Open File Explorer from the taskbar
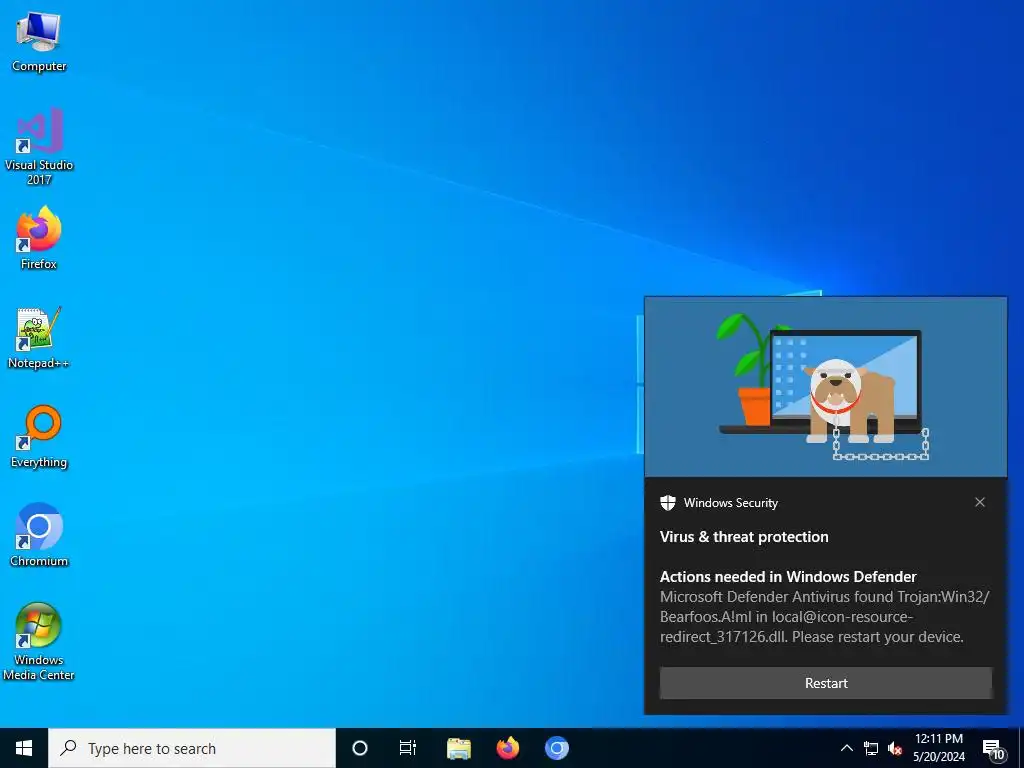1024x768 pixels. [x=458, y=748]
